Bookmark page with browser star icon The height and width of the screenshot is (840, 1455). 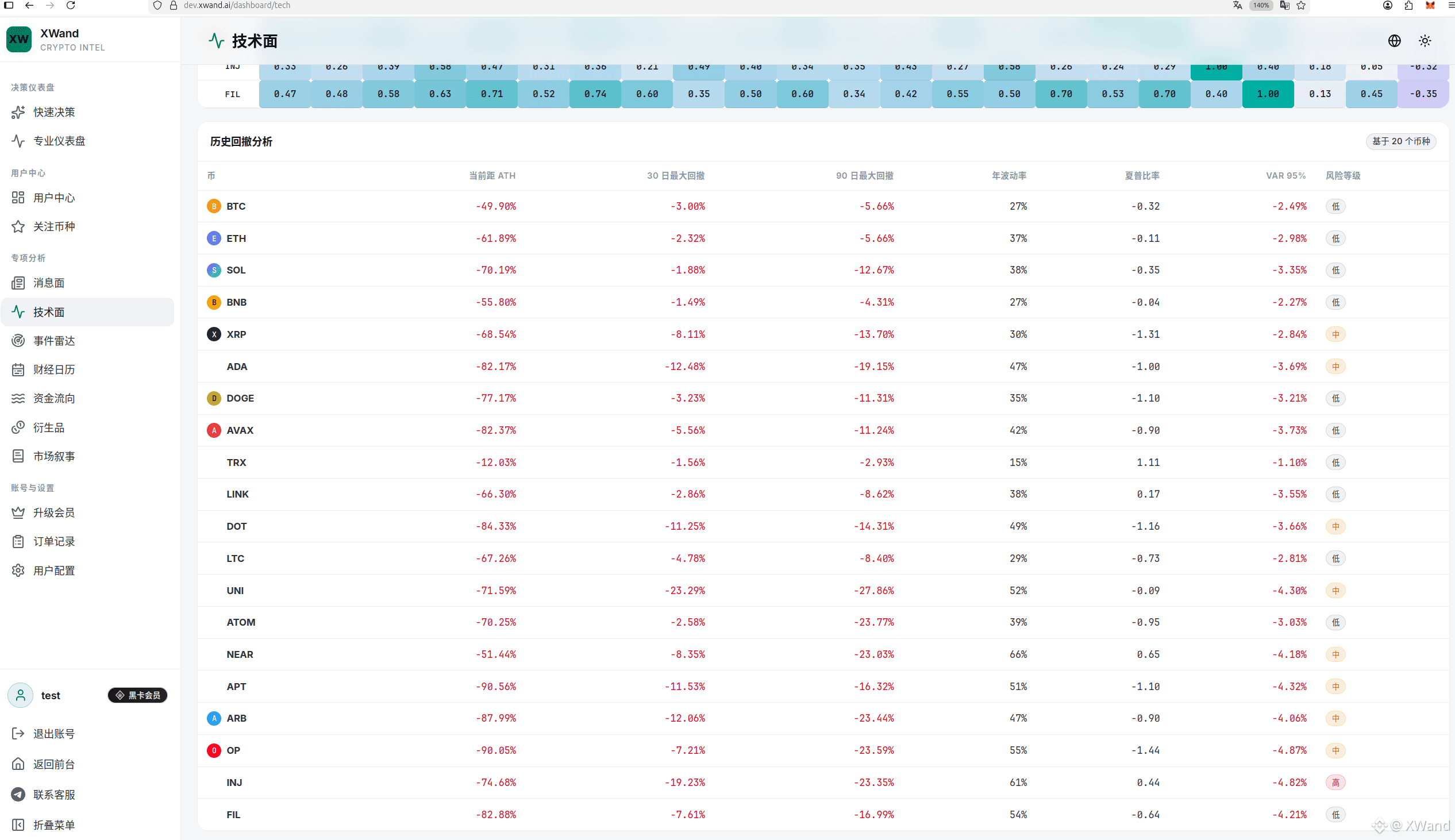coord(1302,5)
